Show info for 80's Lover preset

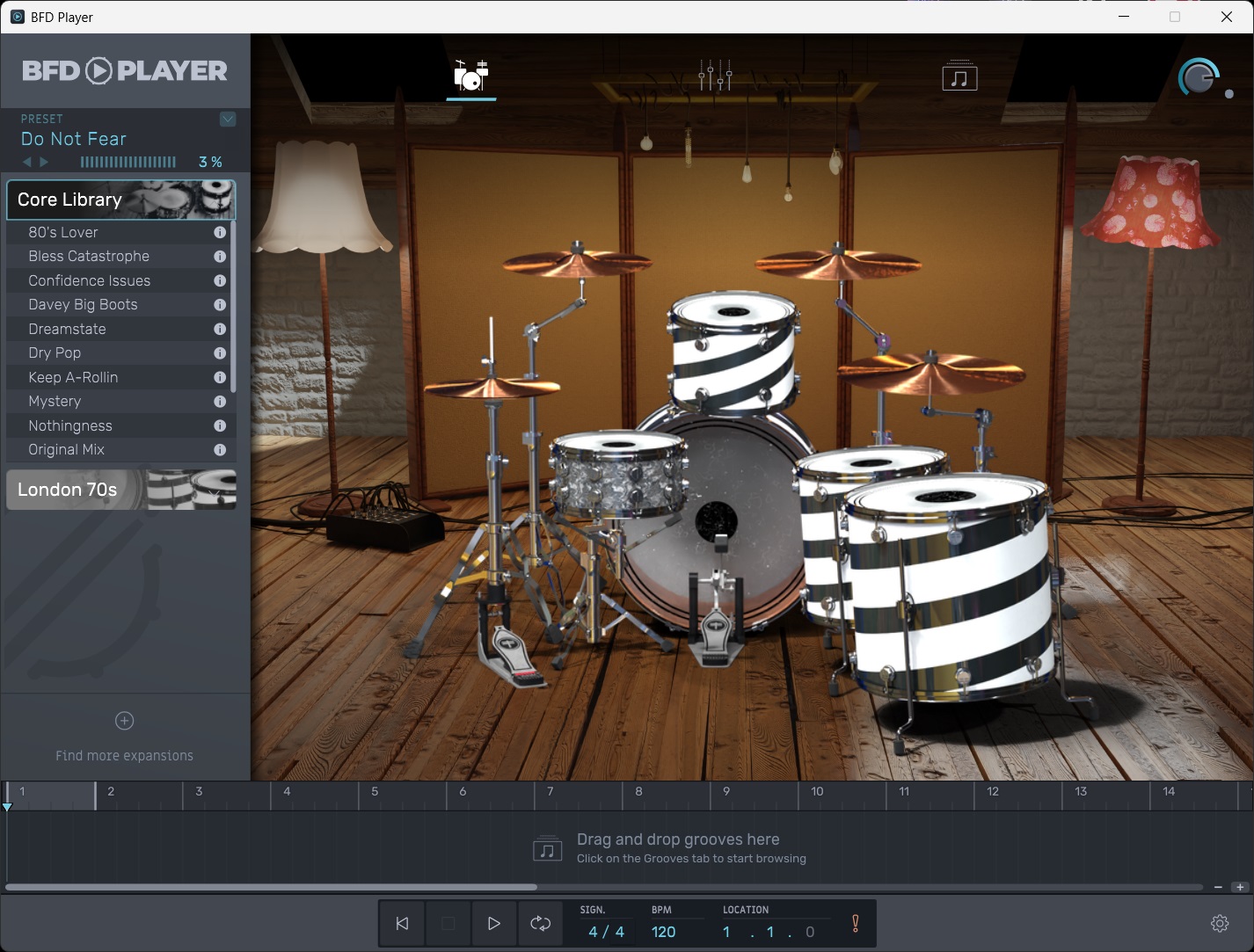click(220, 233)
